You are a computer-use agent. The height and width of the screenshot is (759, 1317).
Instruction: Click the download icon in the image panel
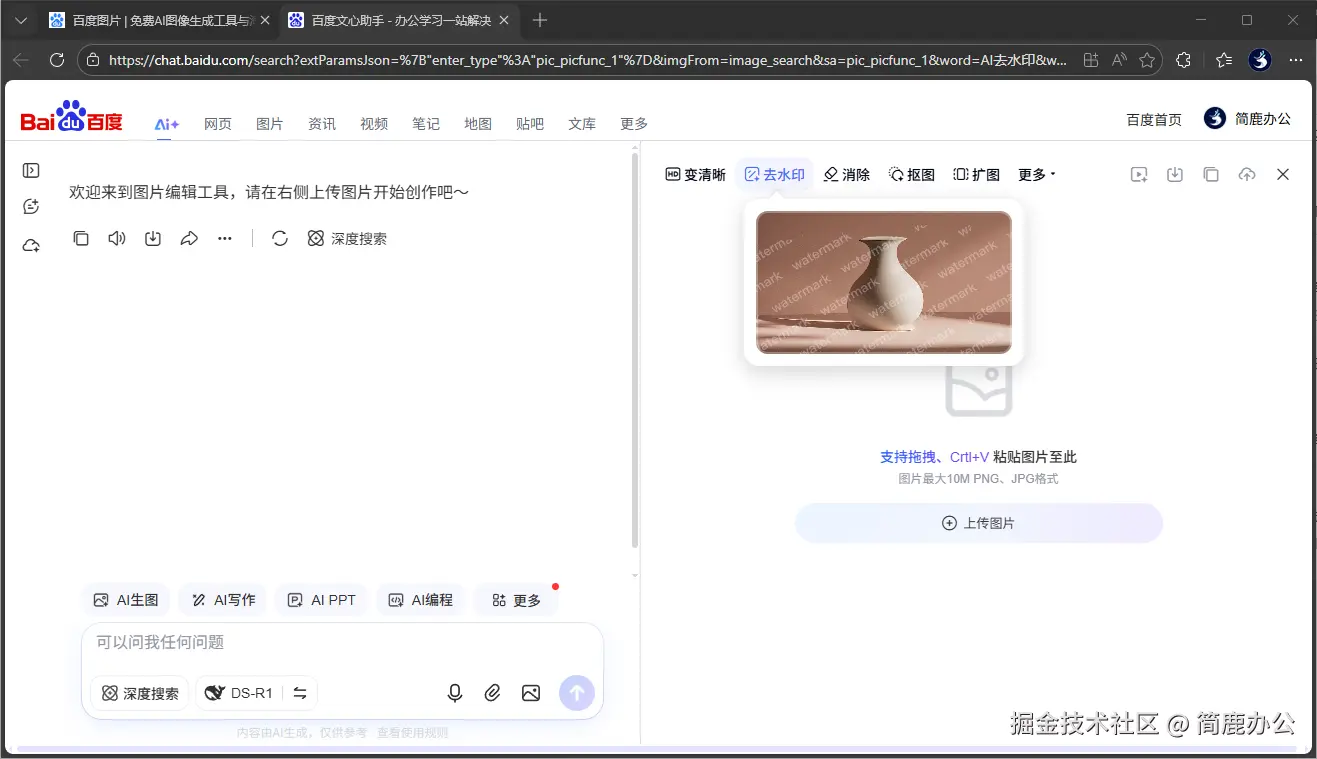[1174, 174]
